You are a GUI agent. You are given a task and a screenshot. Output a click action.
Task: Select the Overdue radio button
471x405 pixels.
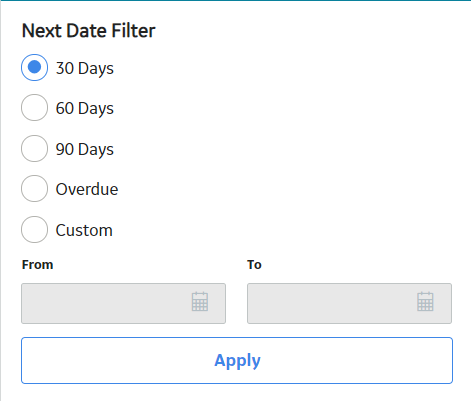34,189
